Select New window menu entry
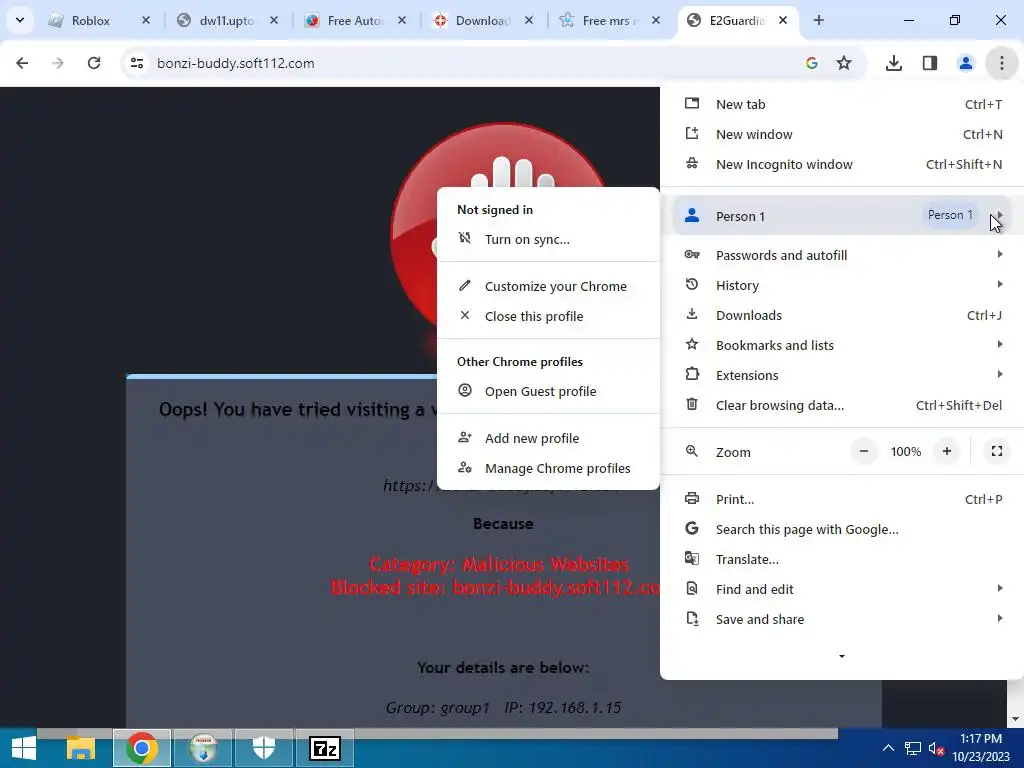 [x=842, y=135]
